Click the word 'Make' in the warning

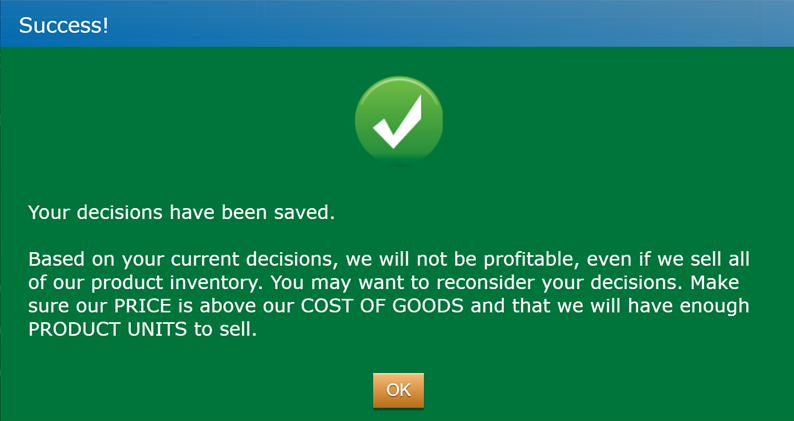[714, 283]
